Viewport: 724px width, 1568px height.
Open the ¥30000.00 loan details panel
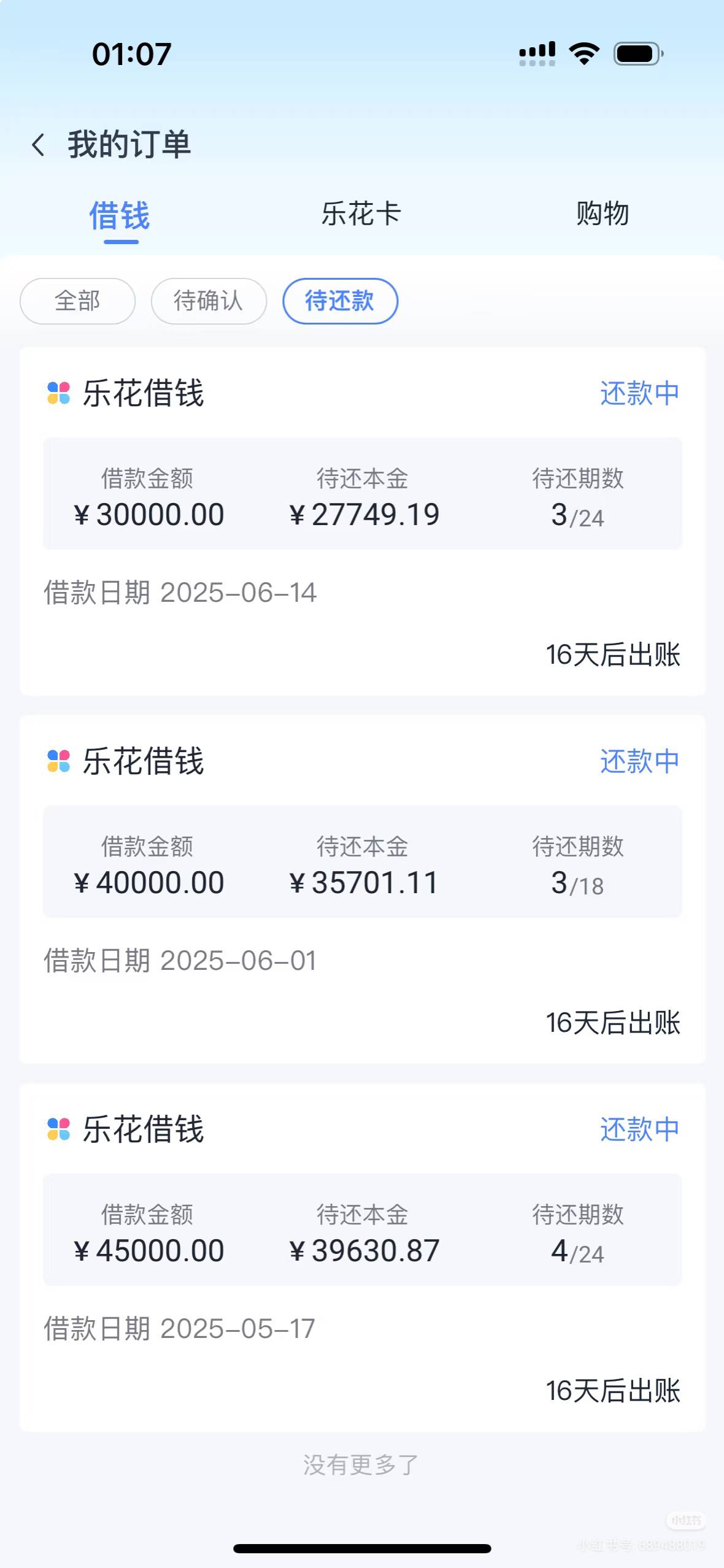(362, 494)
